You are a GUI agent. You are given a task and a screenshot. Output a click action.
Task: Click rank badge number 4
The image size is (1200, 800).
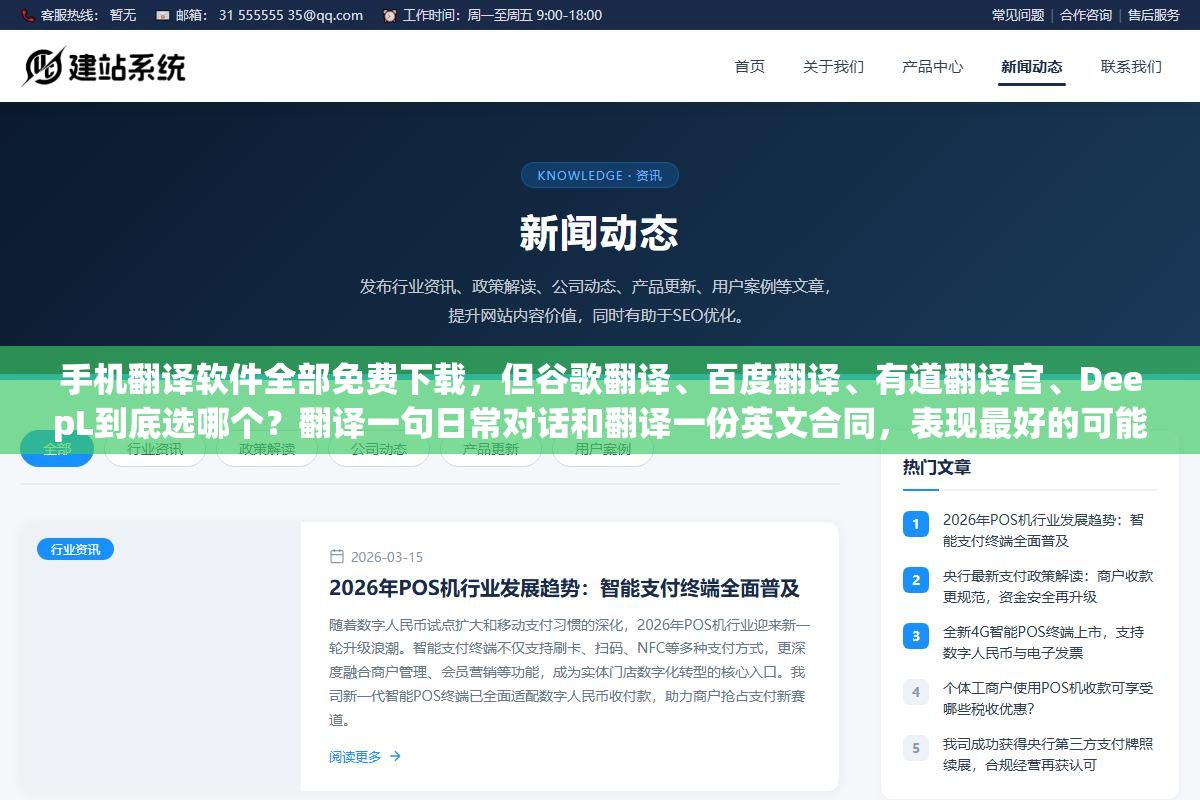tap(915, 691)
